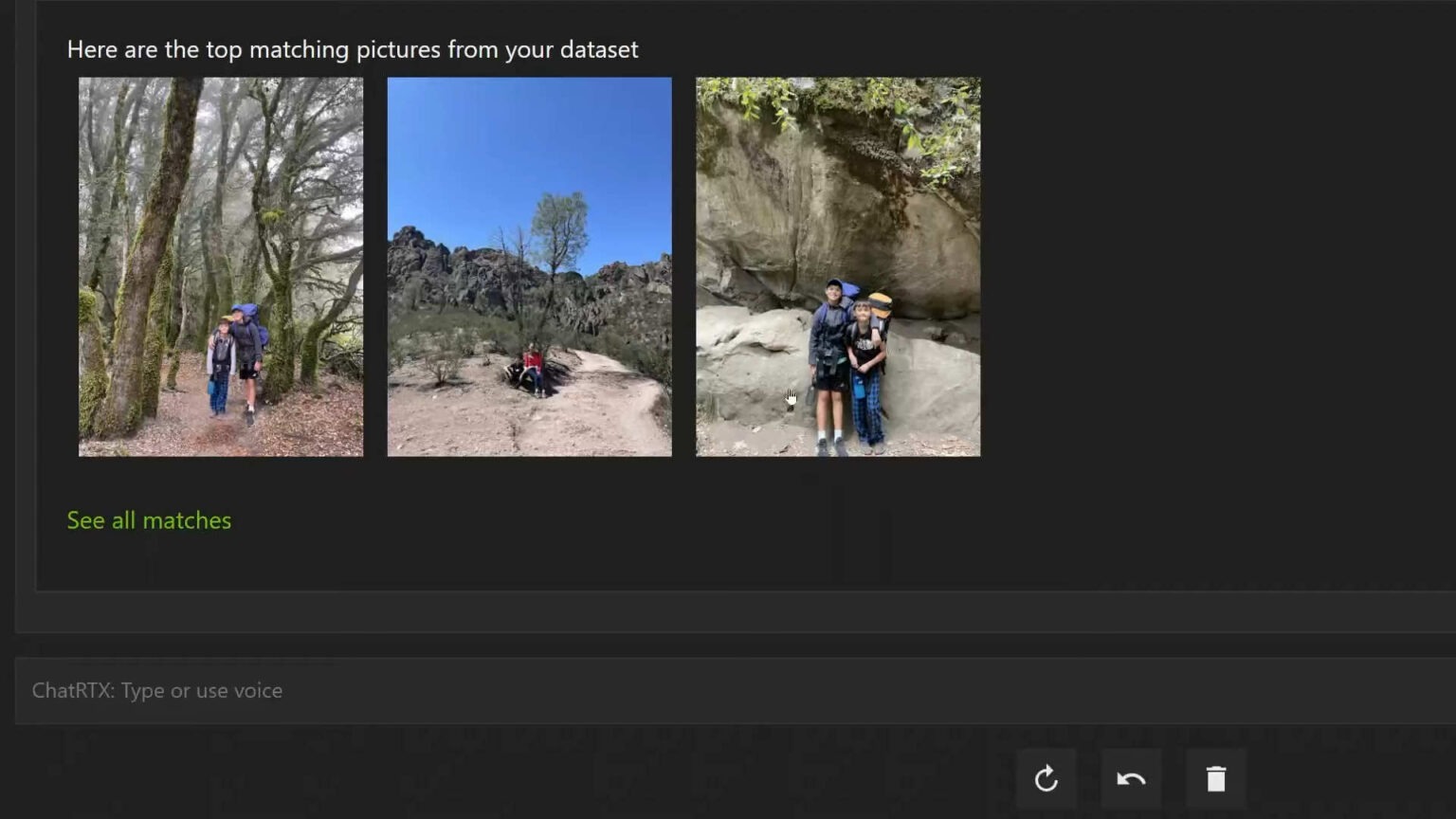This screenshot has width=1456, height=819.
Task: View the photo of person sitting under tree
Action: tap(529, 266)
